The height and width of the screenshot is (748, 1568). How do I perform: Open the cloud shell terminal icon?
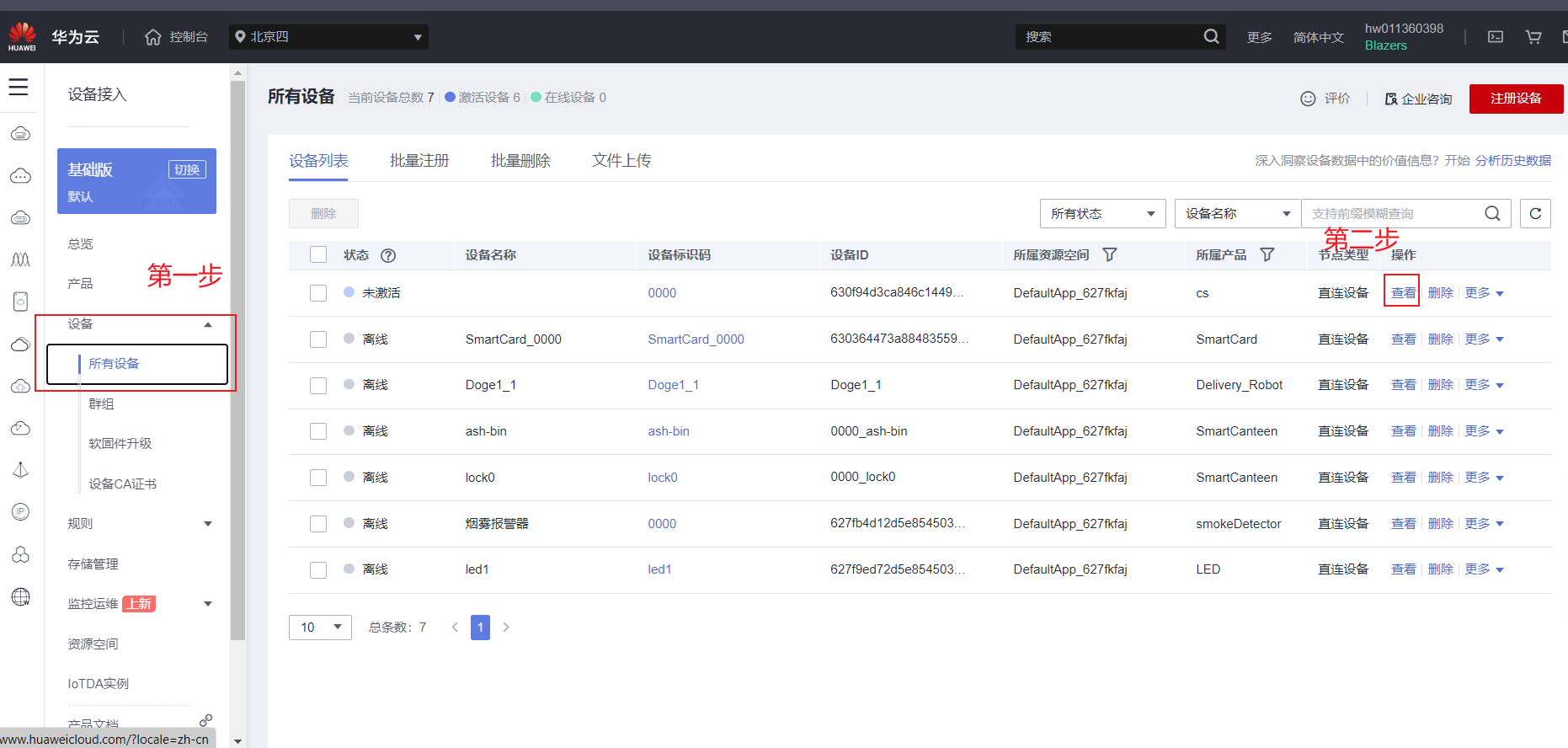point(1496,37)
